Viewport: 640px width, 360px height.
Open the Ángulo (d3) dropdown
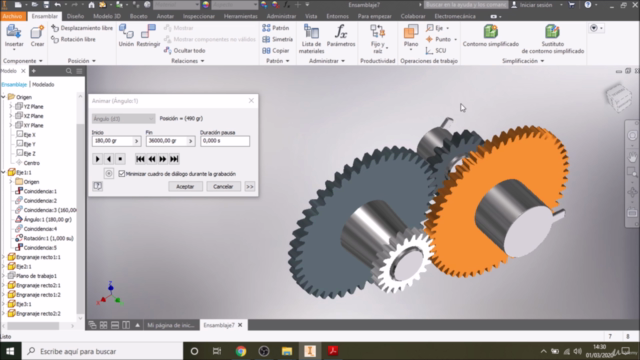pyautogui.click(x=123, y=119)
